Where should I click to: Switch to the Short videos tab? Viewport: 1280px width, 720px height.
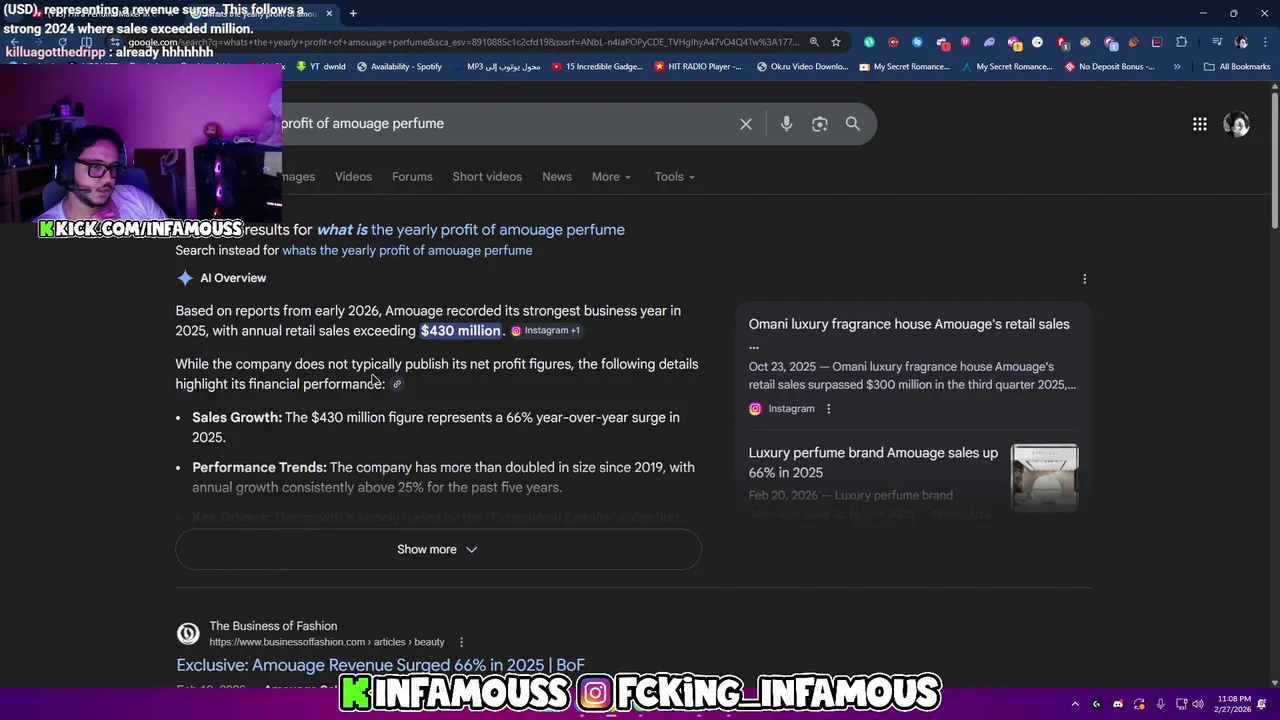point(487,177)
